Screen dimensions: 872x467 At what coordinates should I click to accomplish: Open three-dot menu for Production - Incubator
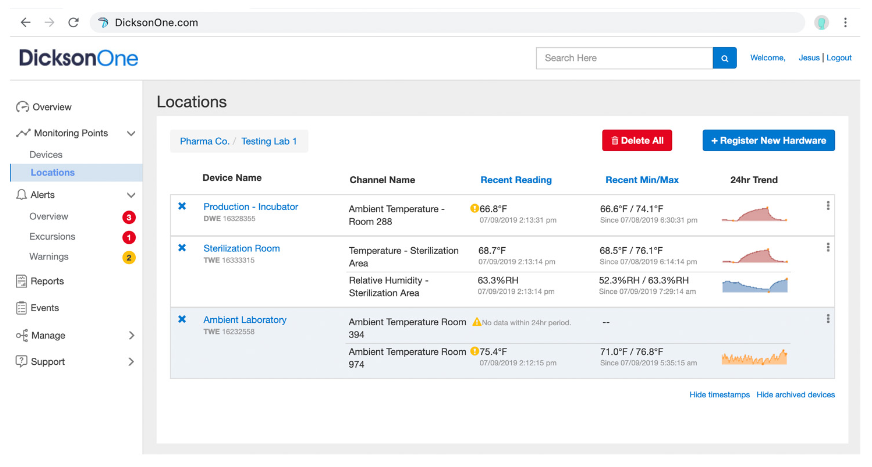tap(828, 206)
